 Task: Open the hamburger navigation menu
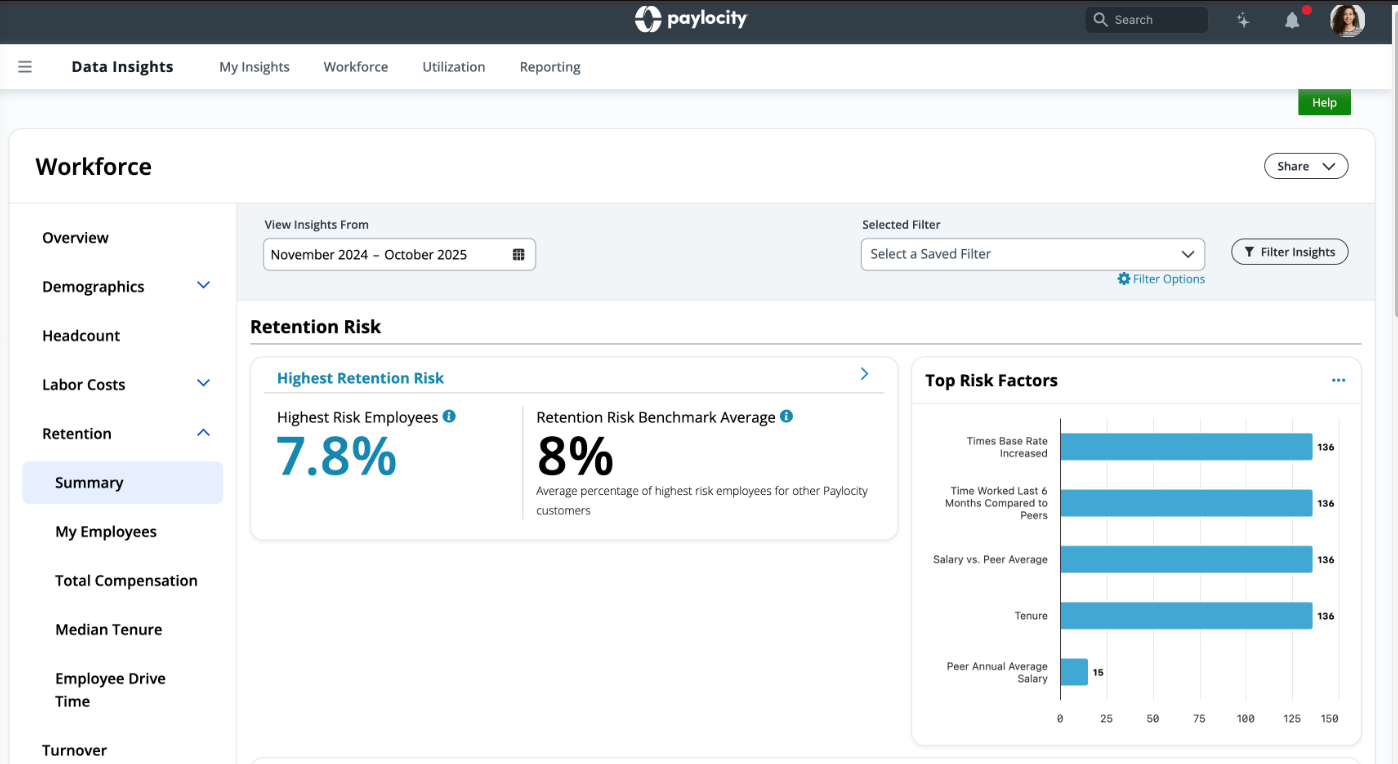[25, 66]
